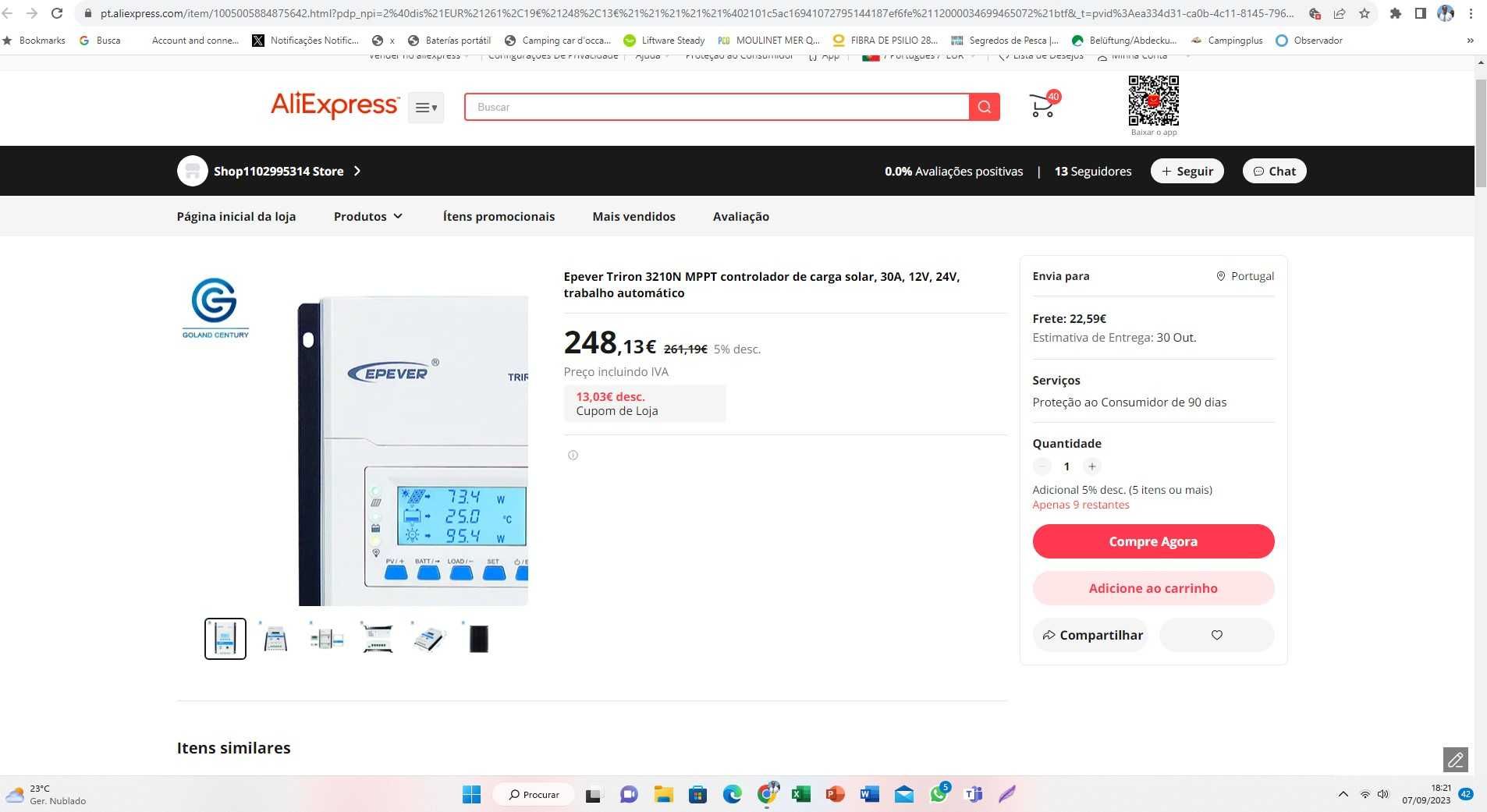
Task: Select the second product thumbnail
Action: [x=275, y=639]
